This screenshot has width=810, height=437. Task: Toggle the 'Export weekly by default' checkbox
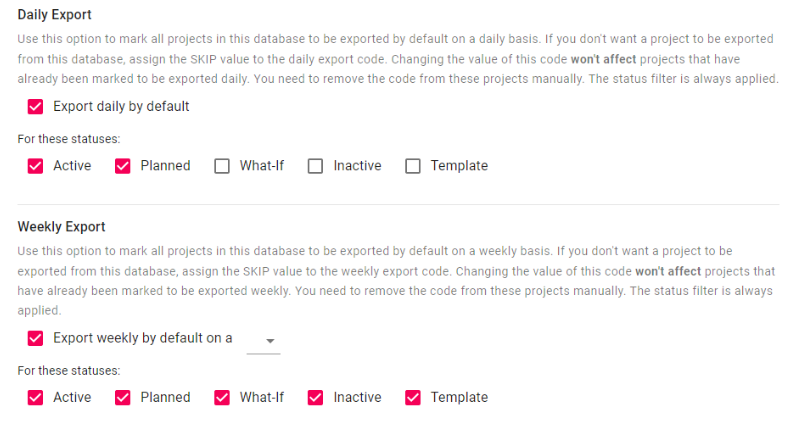[x=36, y=338]
